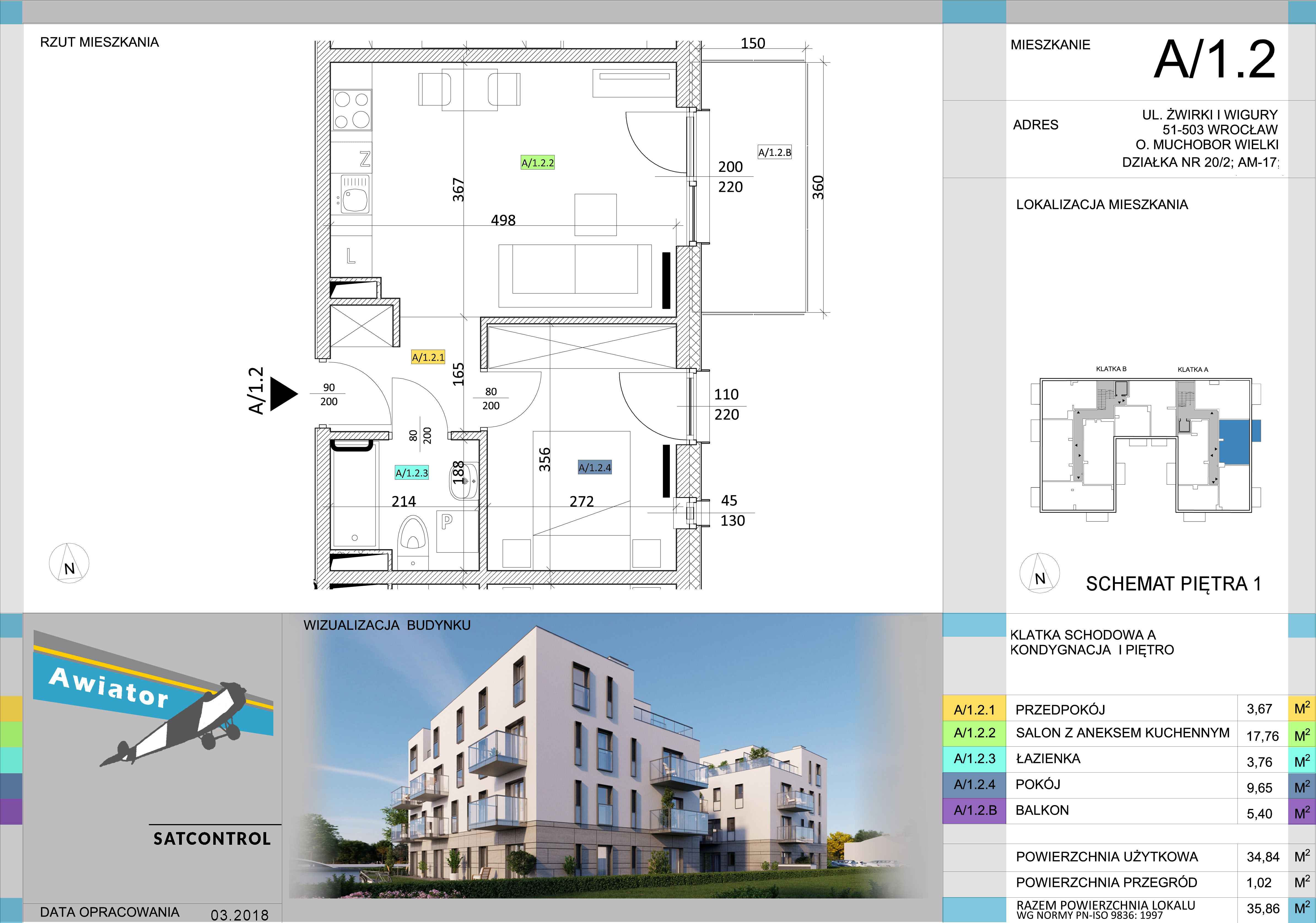This screenshot has height=923, width=1316.
Task: Select the blue A/1.2.4 tag in the bedroom
Action: click(x=594, y=468)
